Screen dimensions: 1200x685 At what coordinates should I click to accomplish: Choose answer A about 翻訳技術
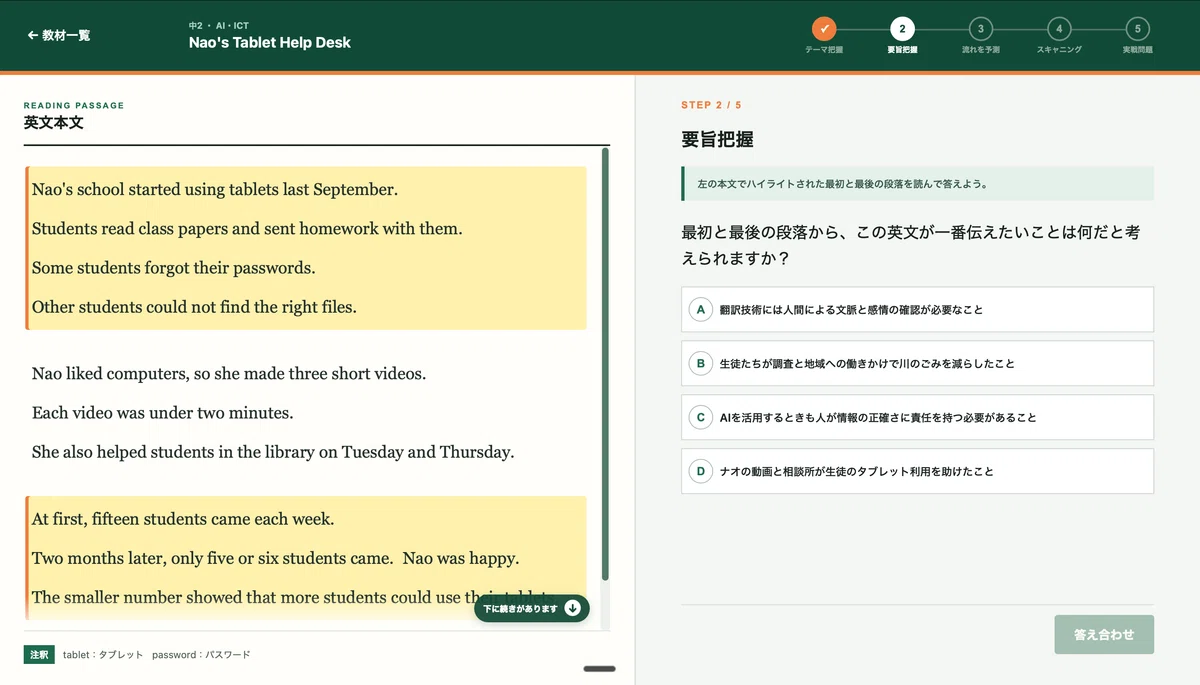click(x=917, y=309)
